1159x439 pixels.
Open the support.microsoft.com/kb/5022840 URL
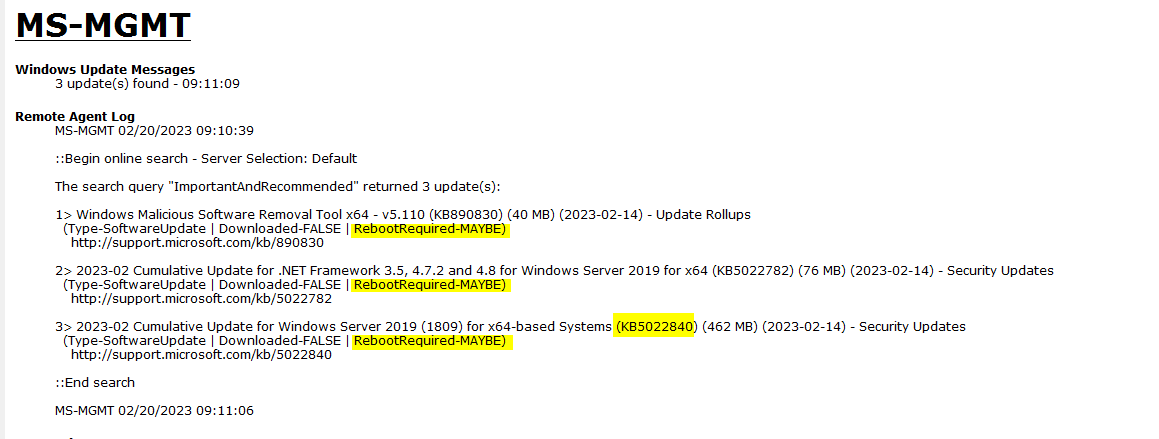click(201, 355)
